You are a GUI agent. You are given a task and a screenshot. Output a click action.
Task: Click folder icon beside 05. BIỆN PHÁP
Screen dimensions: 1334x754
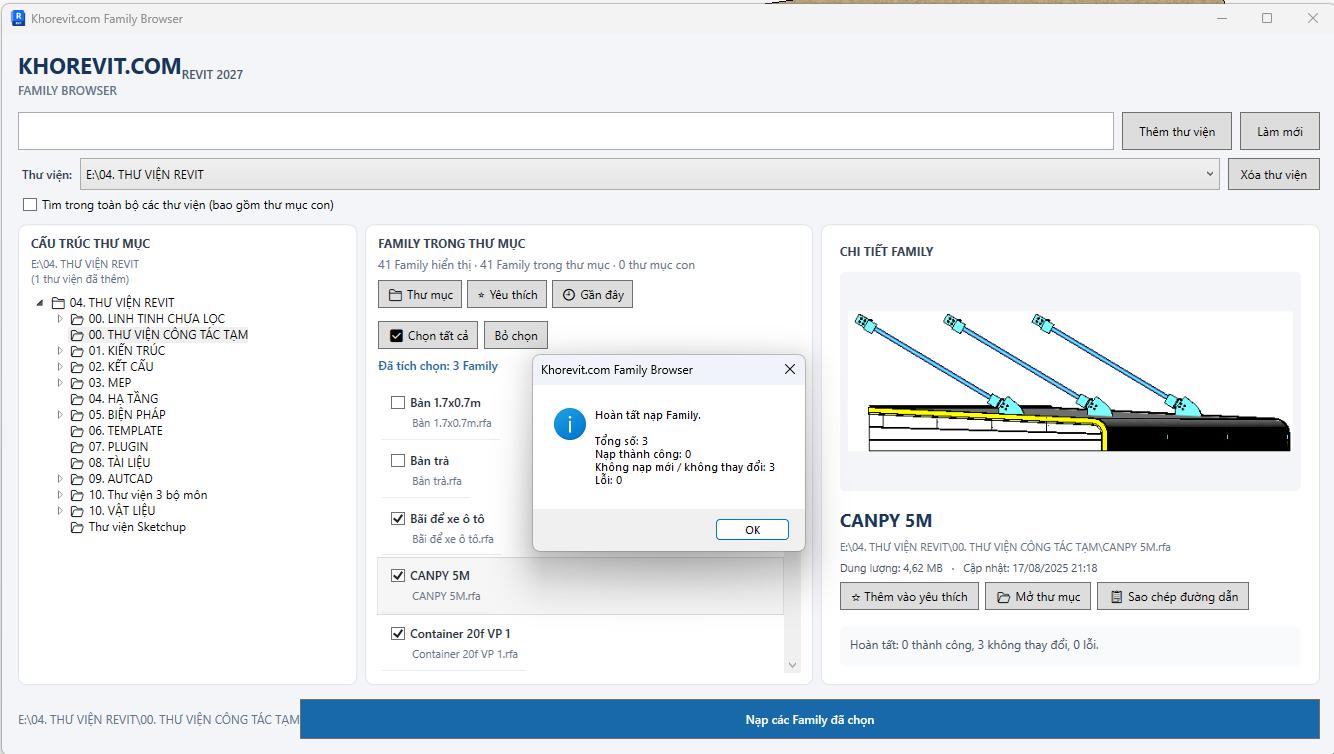point(77,415)
